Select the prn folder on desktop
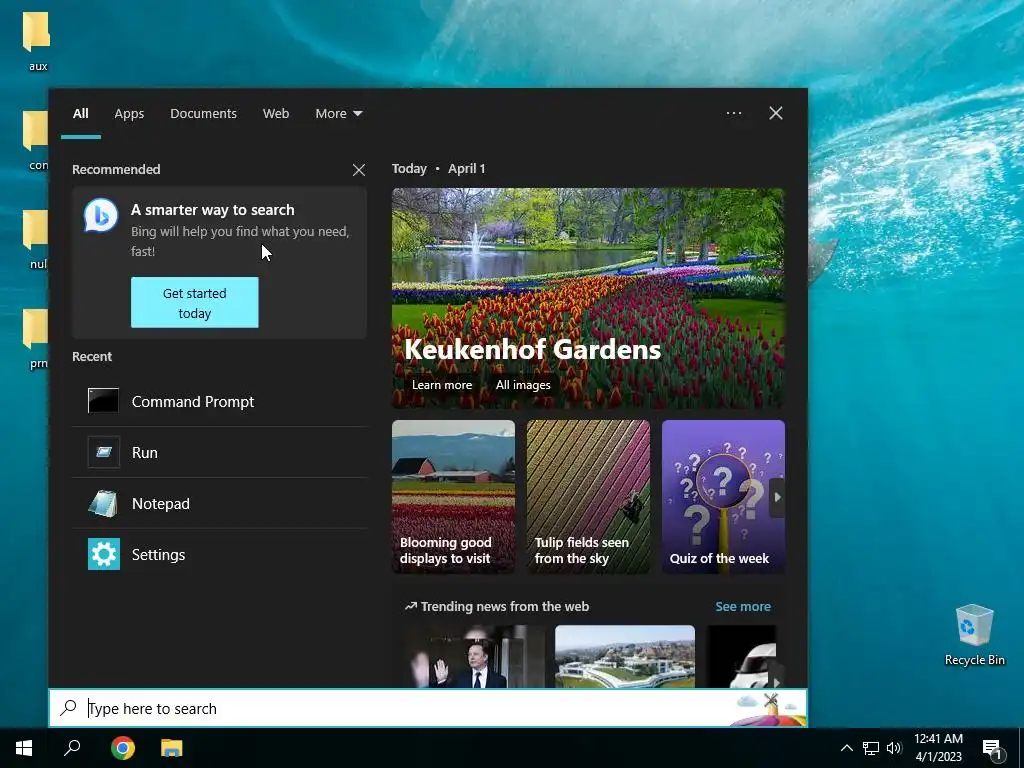This screenshot has height=768, width=1024. coord(36,338)
